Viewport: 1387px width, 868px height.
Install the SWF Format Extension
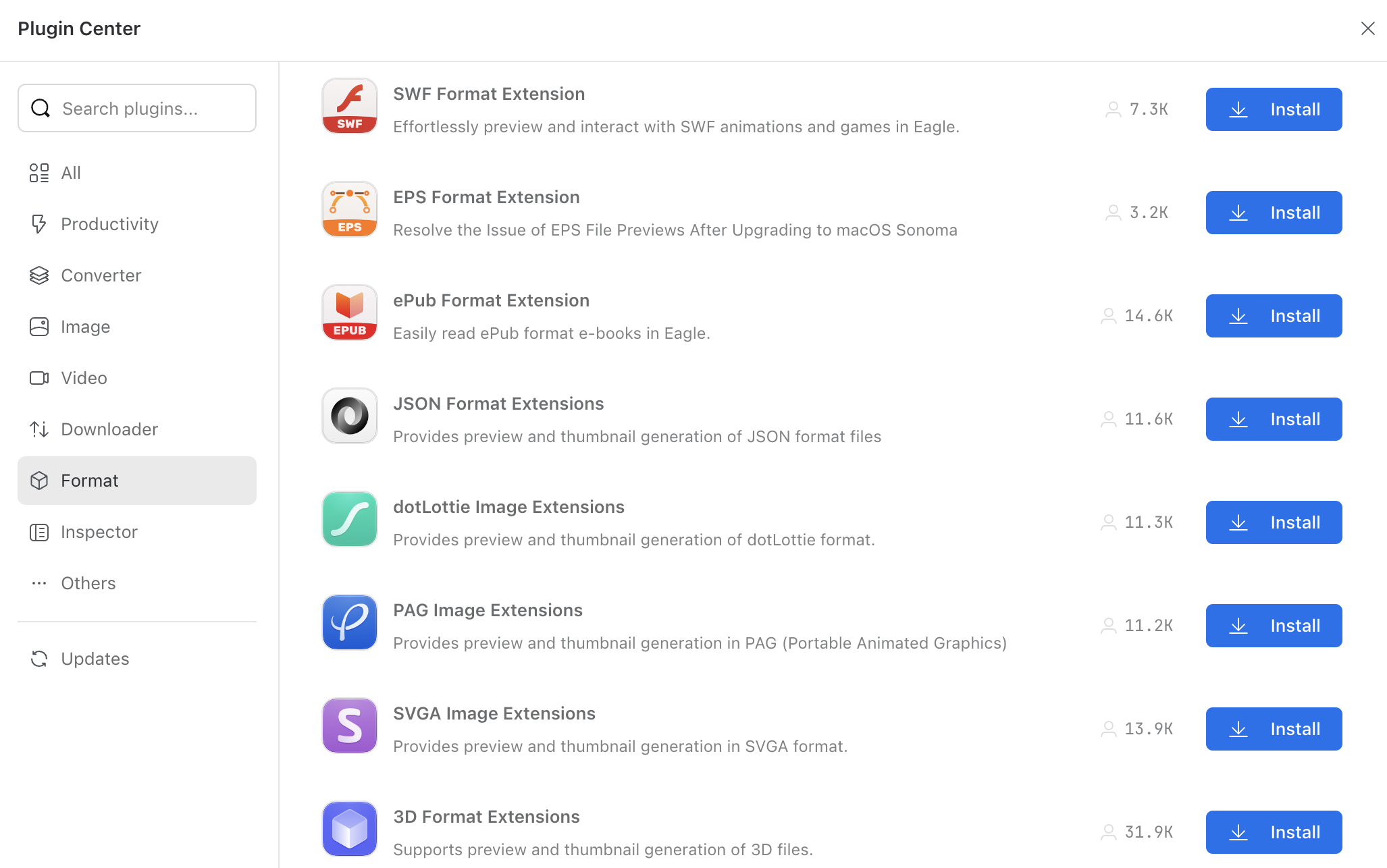(x=1274, y=109)
